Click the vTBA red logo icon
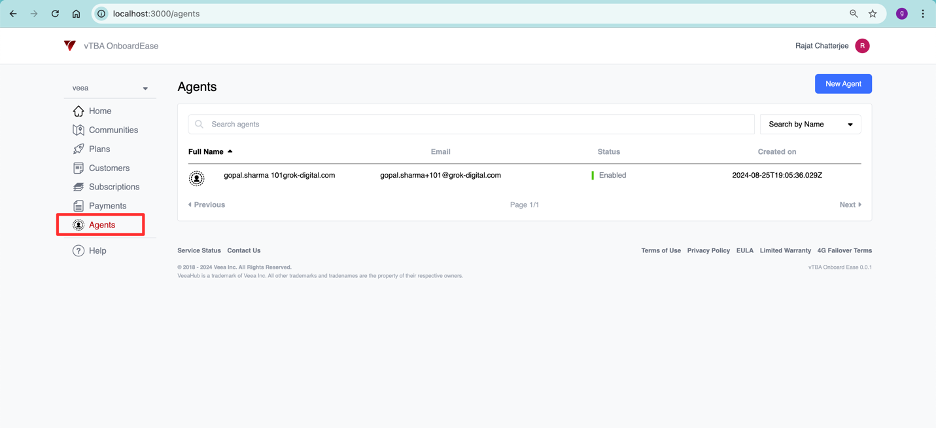The height and width of the screenshot is (428, 936). [70, 46]
